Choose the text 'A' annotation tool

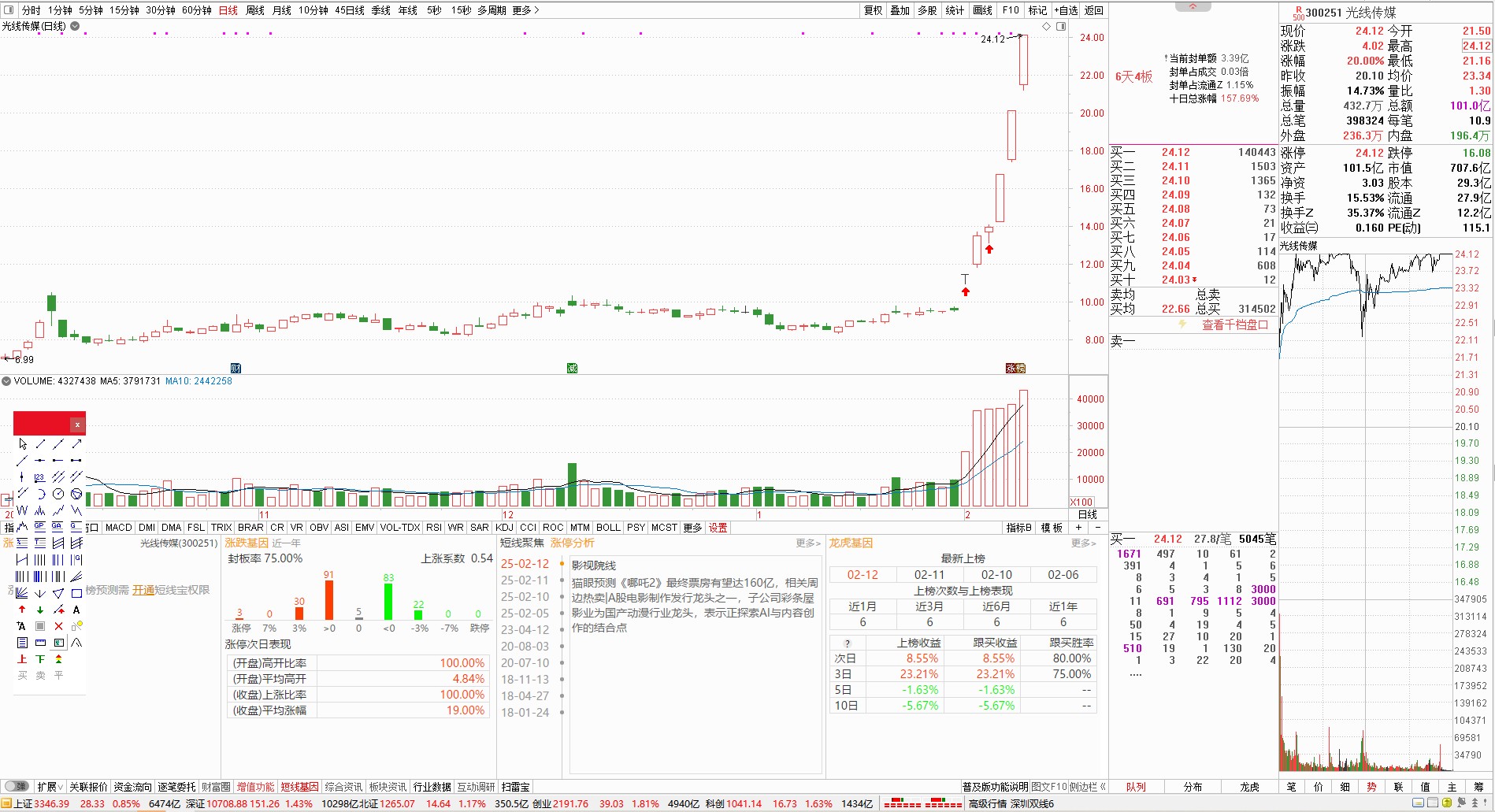tap(76, 610)
